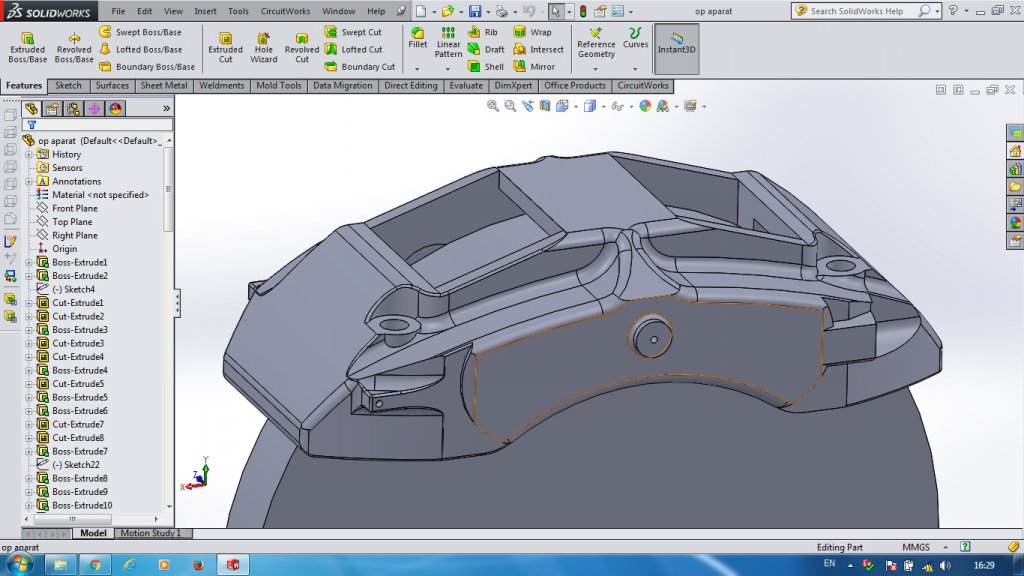Open the Reference Geometry dropdown
Image resolution: width=1024 pixels, height=576 pixels.
coord(596,68)
